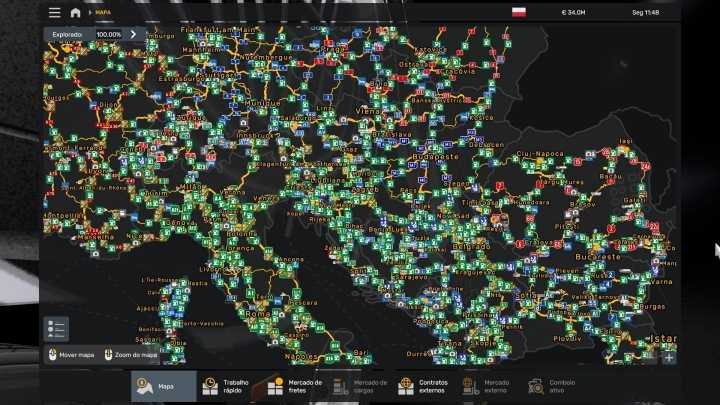Viewport: 720px width, 405px height.
Task: Click the 100.00% explored value
Action: point(109,34)
